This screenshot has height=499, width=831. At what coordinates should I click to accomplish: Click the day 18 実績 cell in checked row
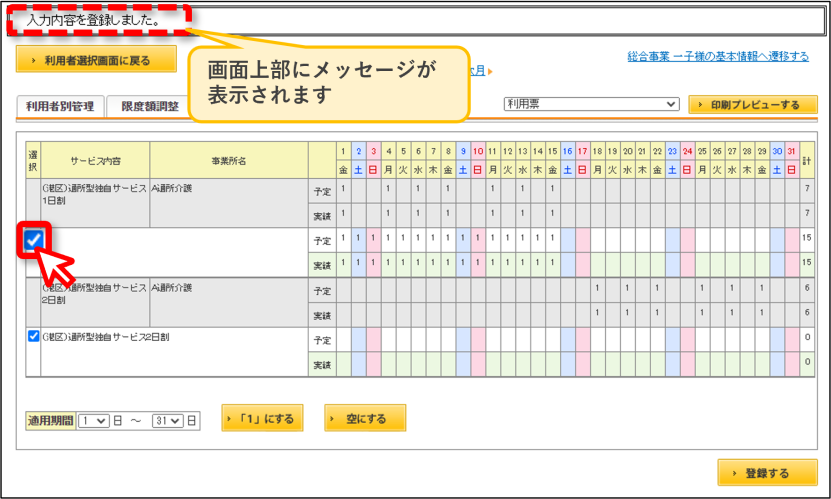pos(597,265)
